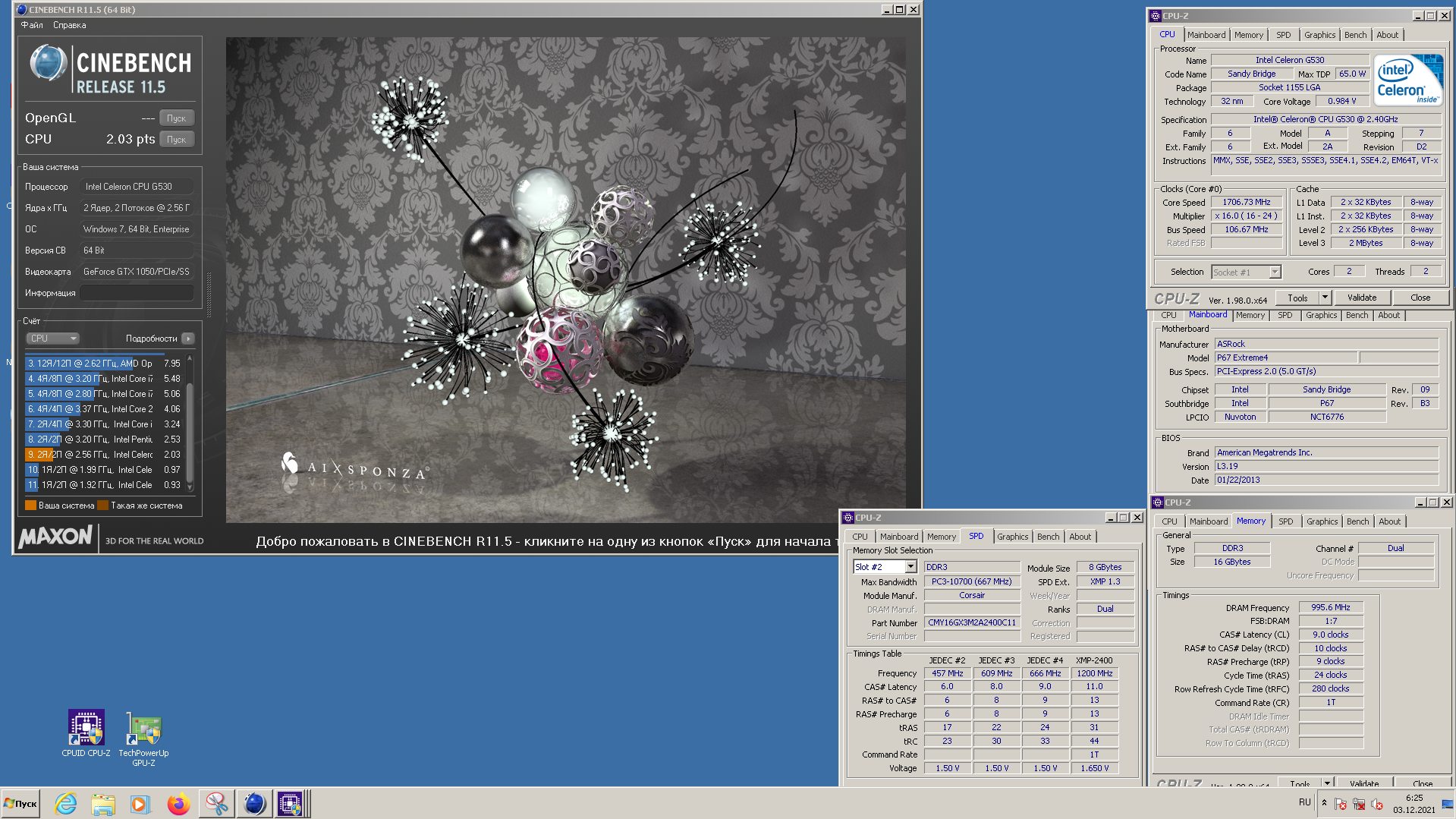Click the rendered spheres image in Cinebench
The height and width of the screenshot is (819, 1456).
pos(565,280)
